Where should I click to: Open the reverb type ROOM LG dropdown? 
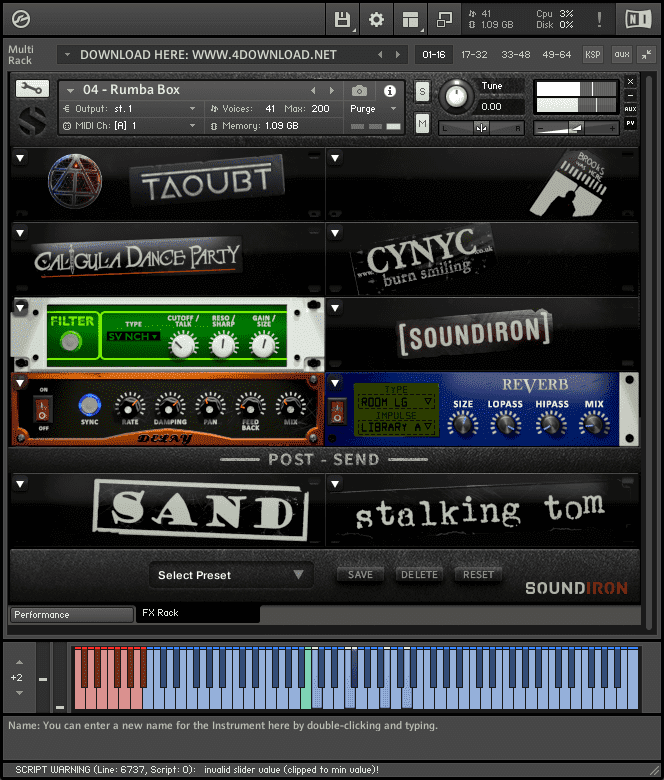pos(396,402)
